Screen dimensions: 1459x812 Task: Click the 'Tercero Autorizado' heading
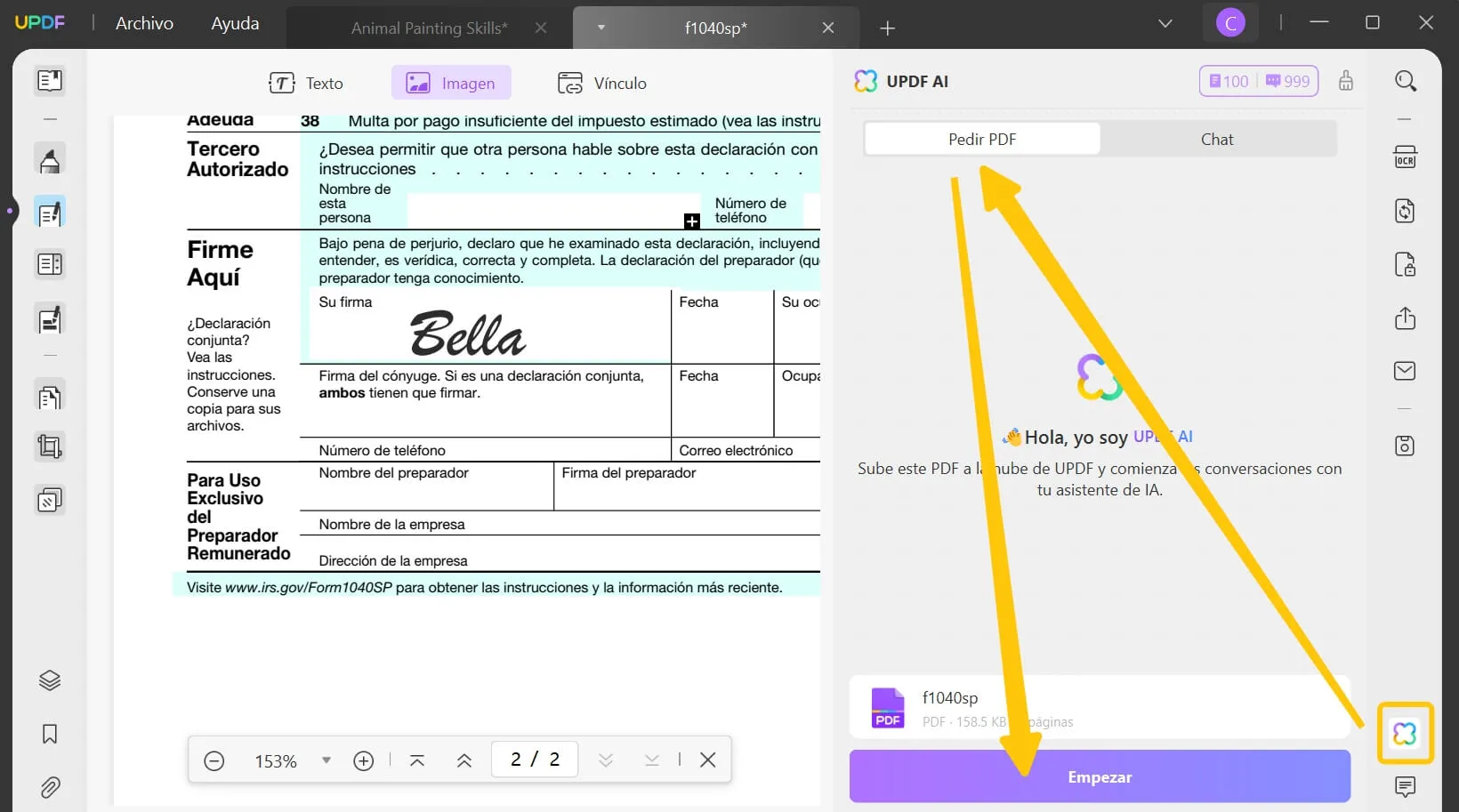click(238, 159)
